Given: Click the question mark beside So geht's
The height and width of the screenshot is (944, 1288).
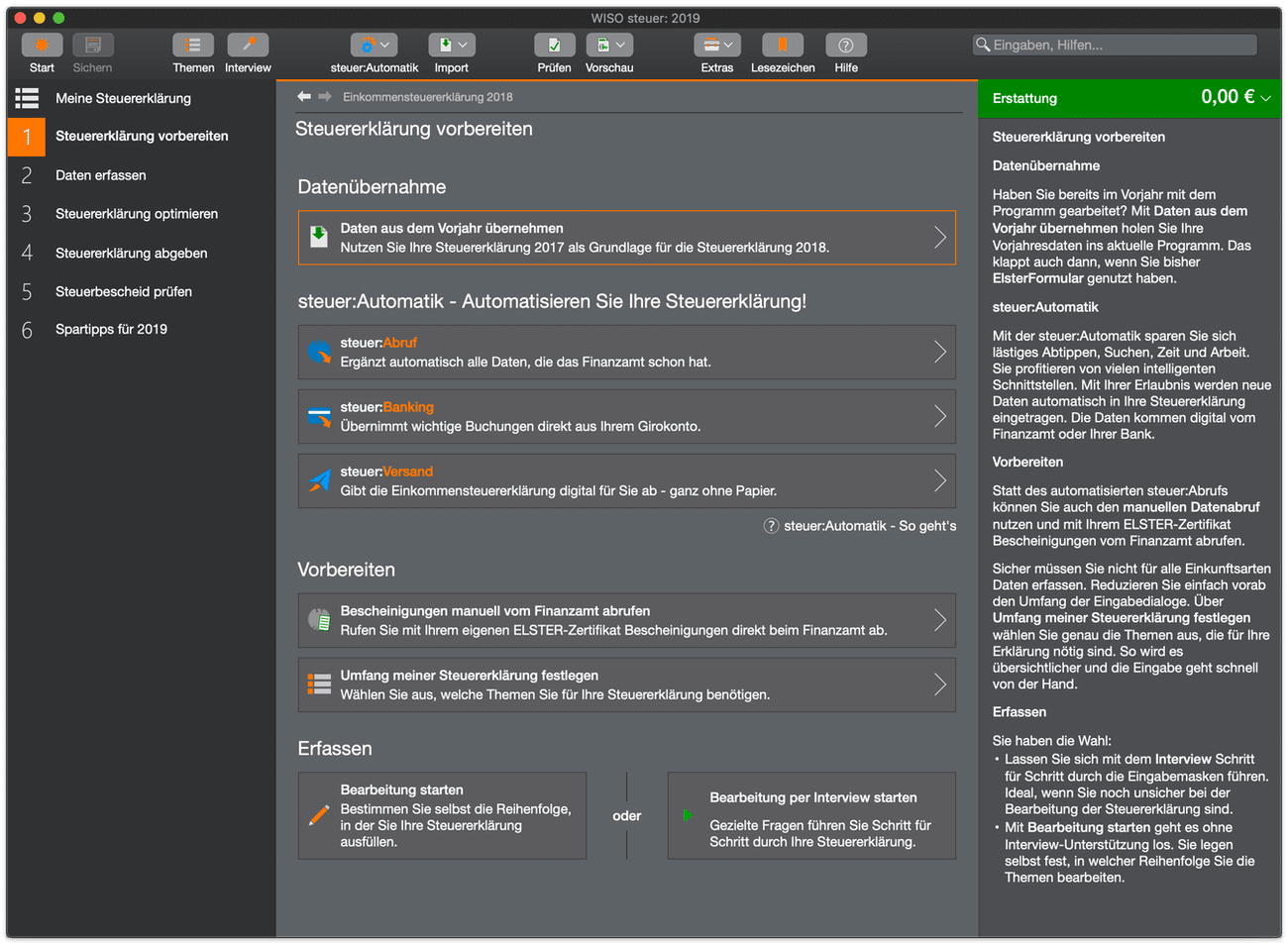Looking at the screenshot, I should (771, 526).
